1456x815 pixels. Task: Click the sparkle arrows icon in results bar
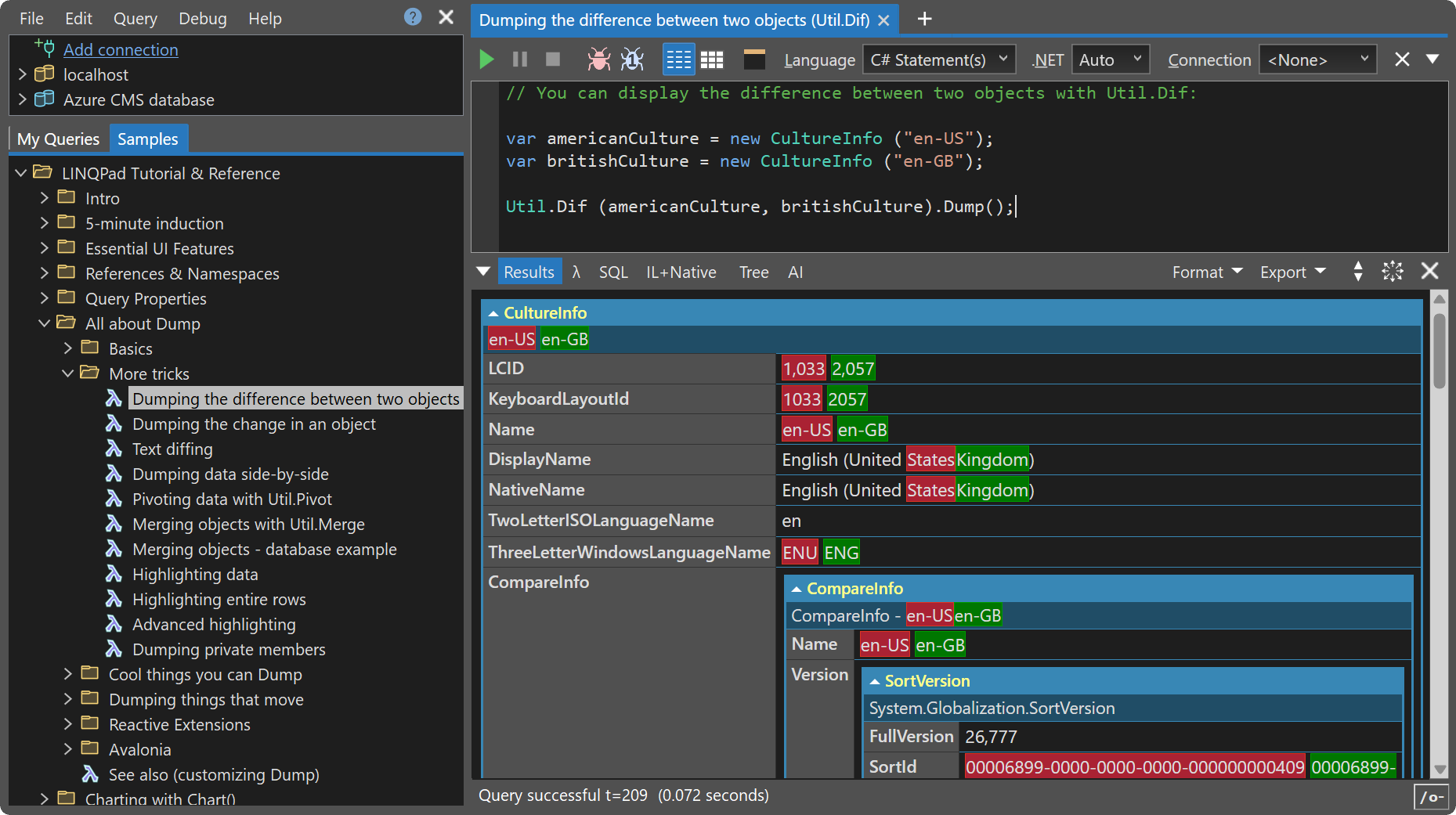pos(1393,272)
